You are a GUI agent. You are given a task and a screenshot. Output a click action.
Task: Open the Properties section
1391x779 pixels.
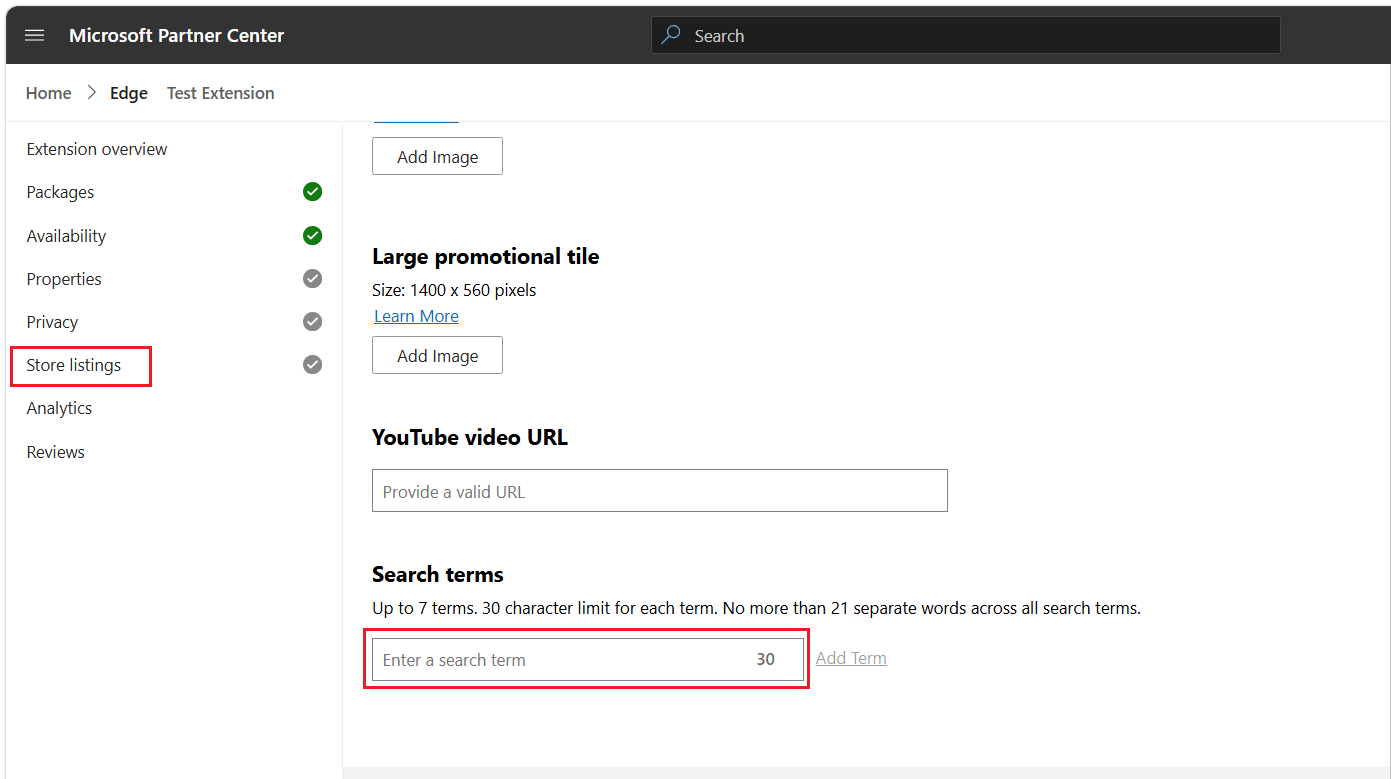64,279
